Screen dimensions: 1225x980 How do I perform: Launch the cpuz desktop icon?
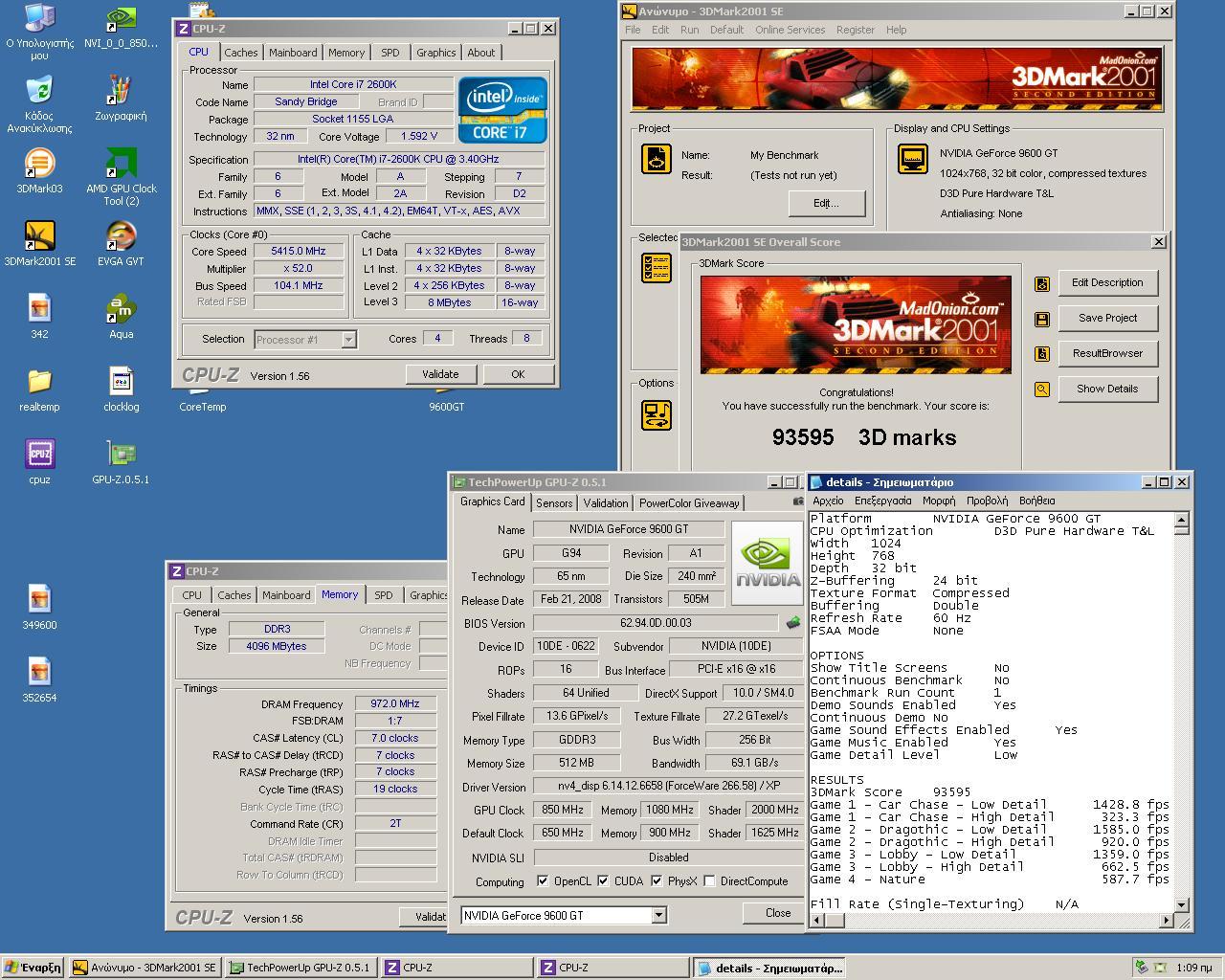pyautogui.click(x=39, y=455)
